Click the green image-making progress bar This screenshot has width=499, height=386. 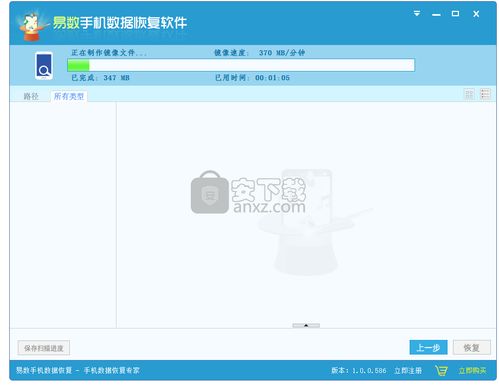(x=241, y=65)
